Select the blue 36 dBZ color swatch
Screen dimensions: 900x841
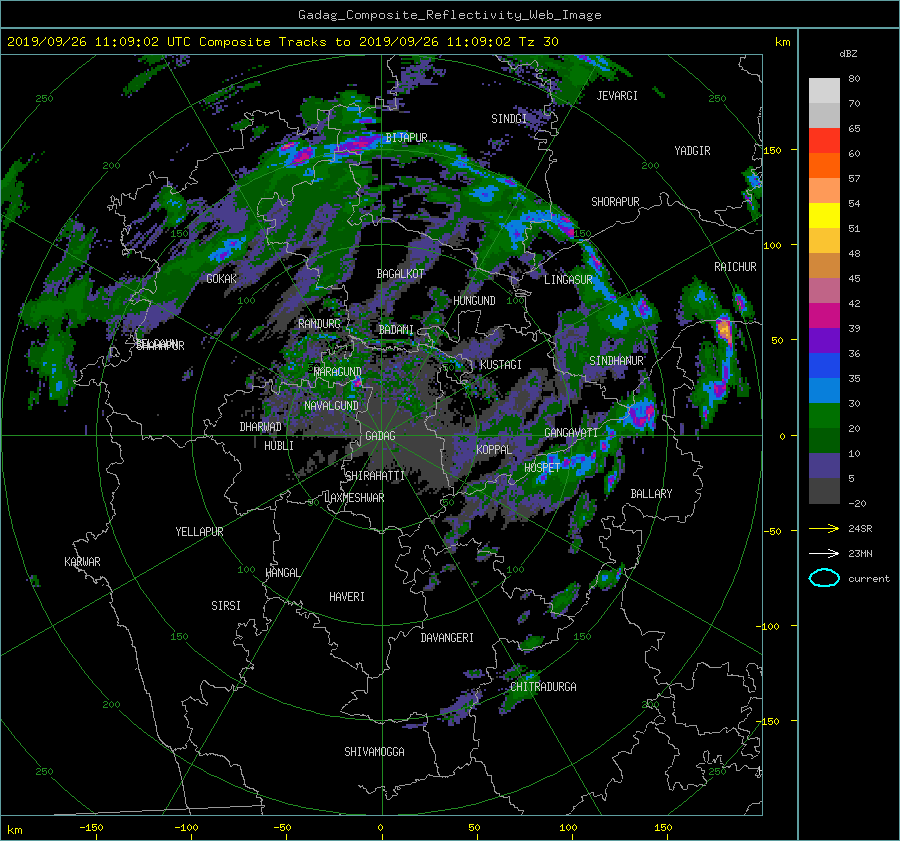(x=824, y=365)
